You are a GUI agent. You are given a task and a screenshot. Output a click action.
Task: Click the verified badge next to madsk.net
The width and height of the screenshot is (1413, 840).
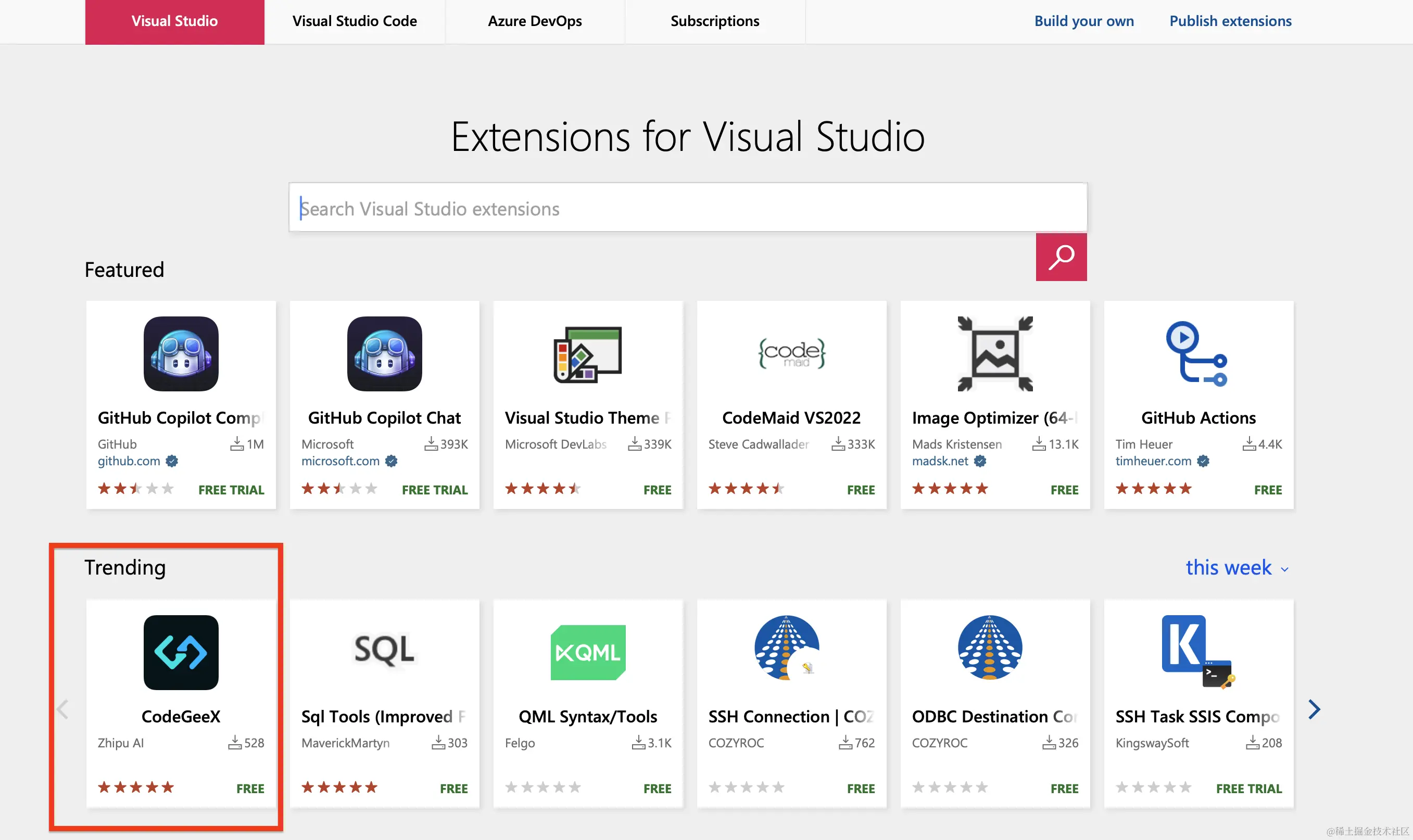pos(980,461)
